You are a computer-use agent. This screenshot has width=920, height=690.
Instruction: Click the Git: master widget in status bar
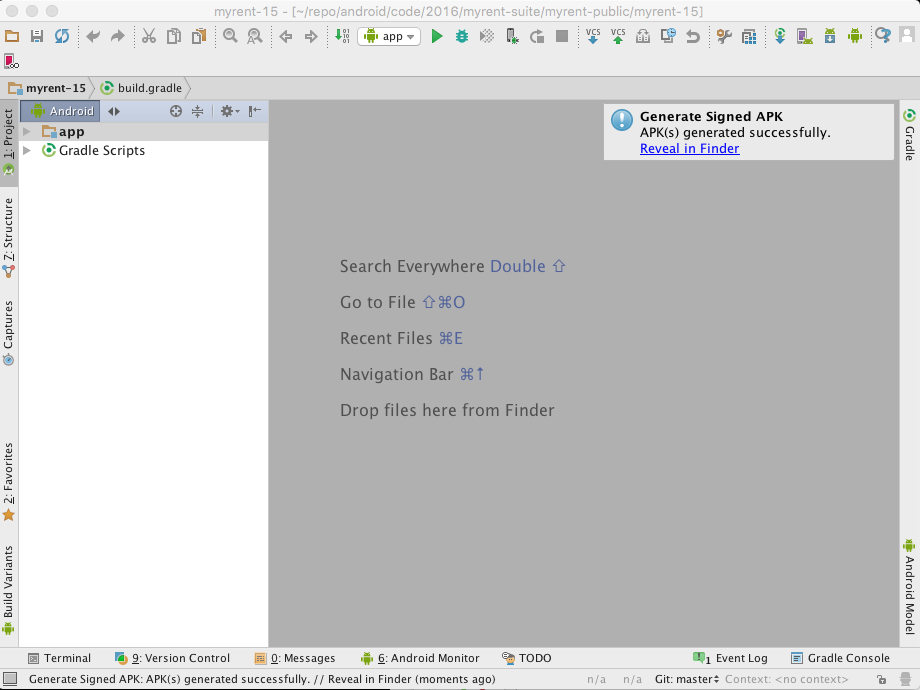(686, 678)
